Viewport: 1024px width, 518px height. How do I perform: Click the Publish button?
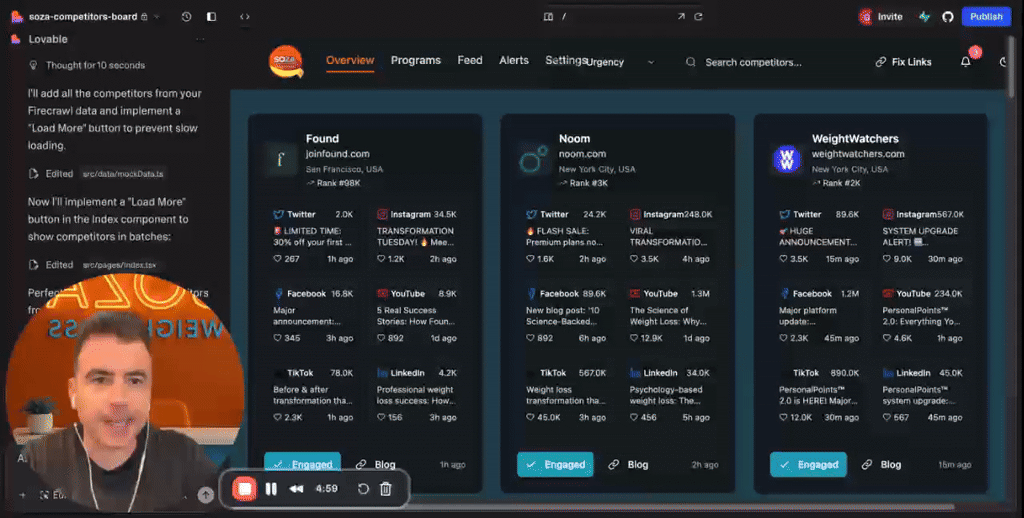985,16
